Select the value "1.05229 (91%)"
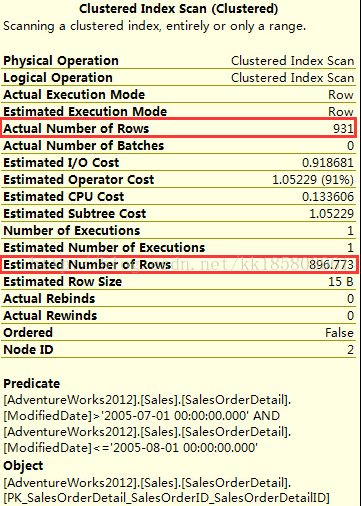Viewport: 361px width, 506px height. coord(313,180)
